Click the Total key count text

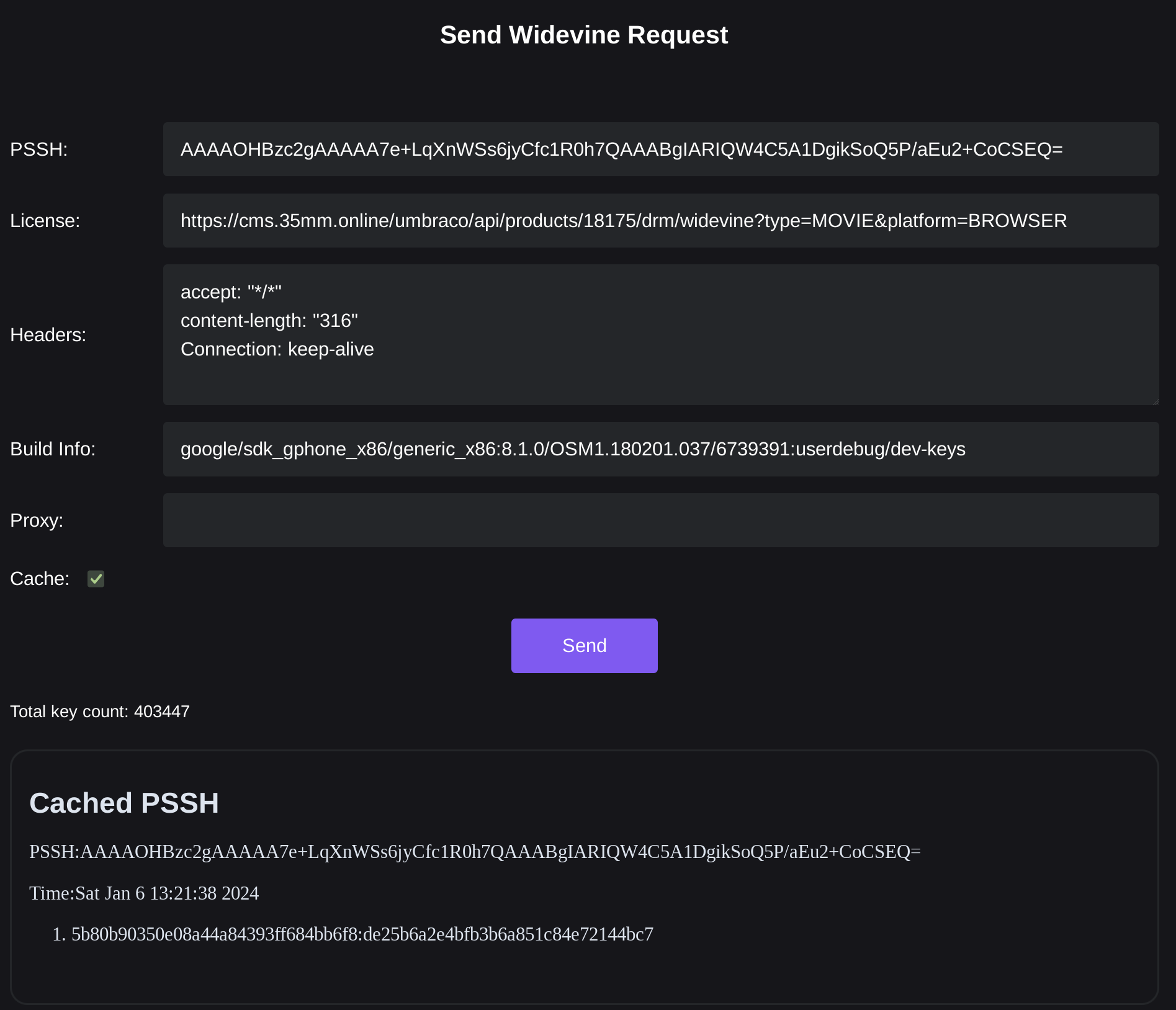100,712
